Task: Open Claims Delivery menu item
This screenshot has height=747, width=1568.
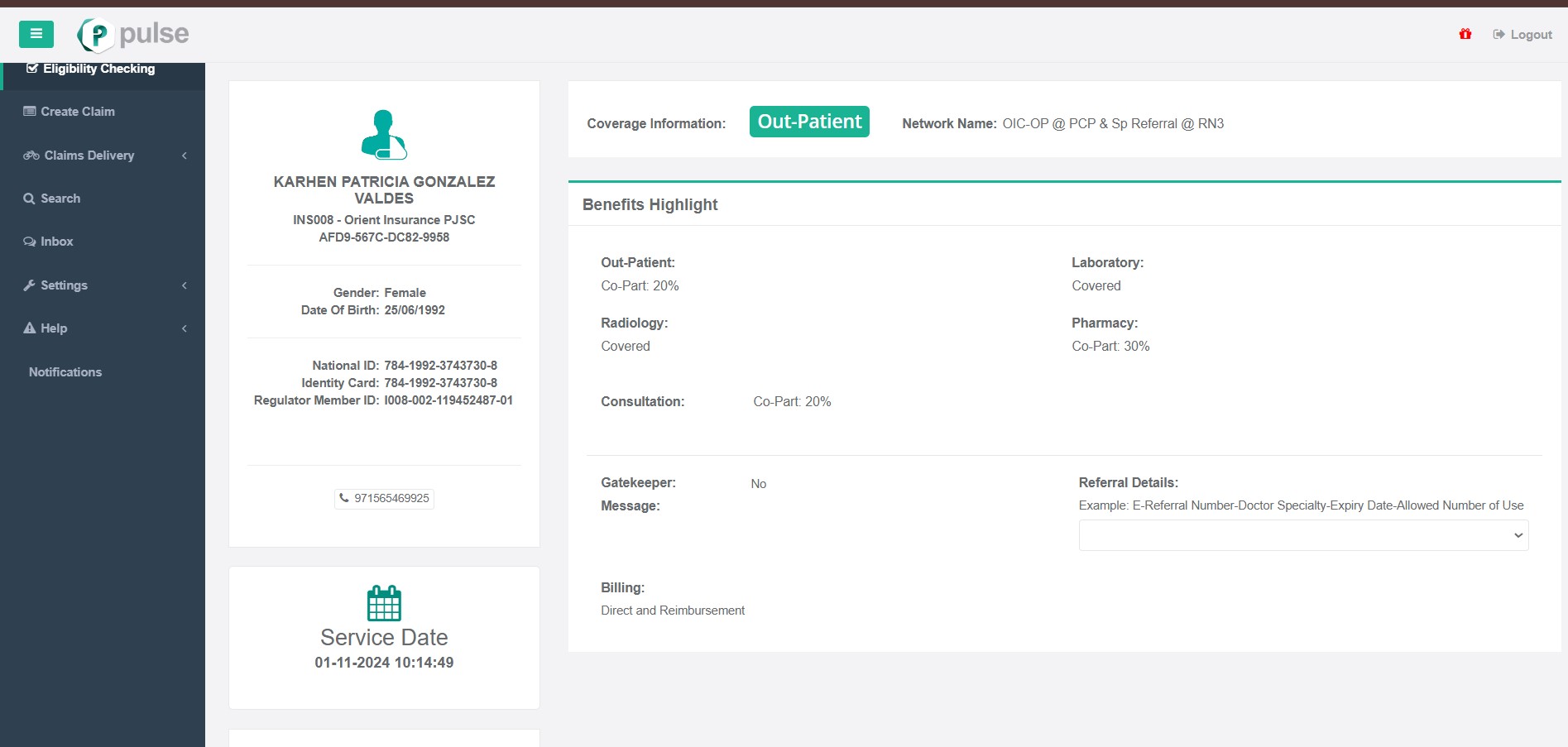Action: [89, 156]
